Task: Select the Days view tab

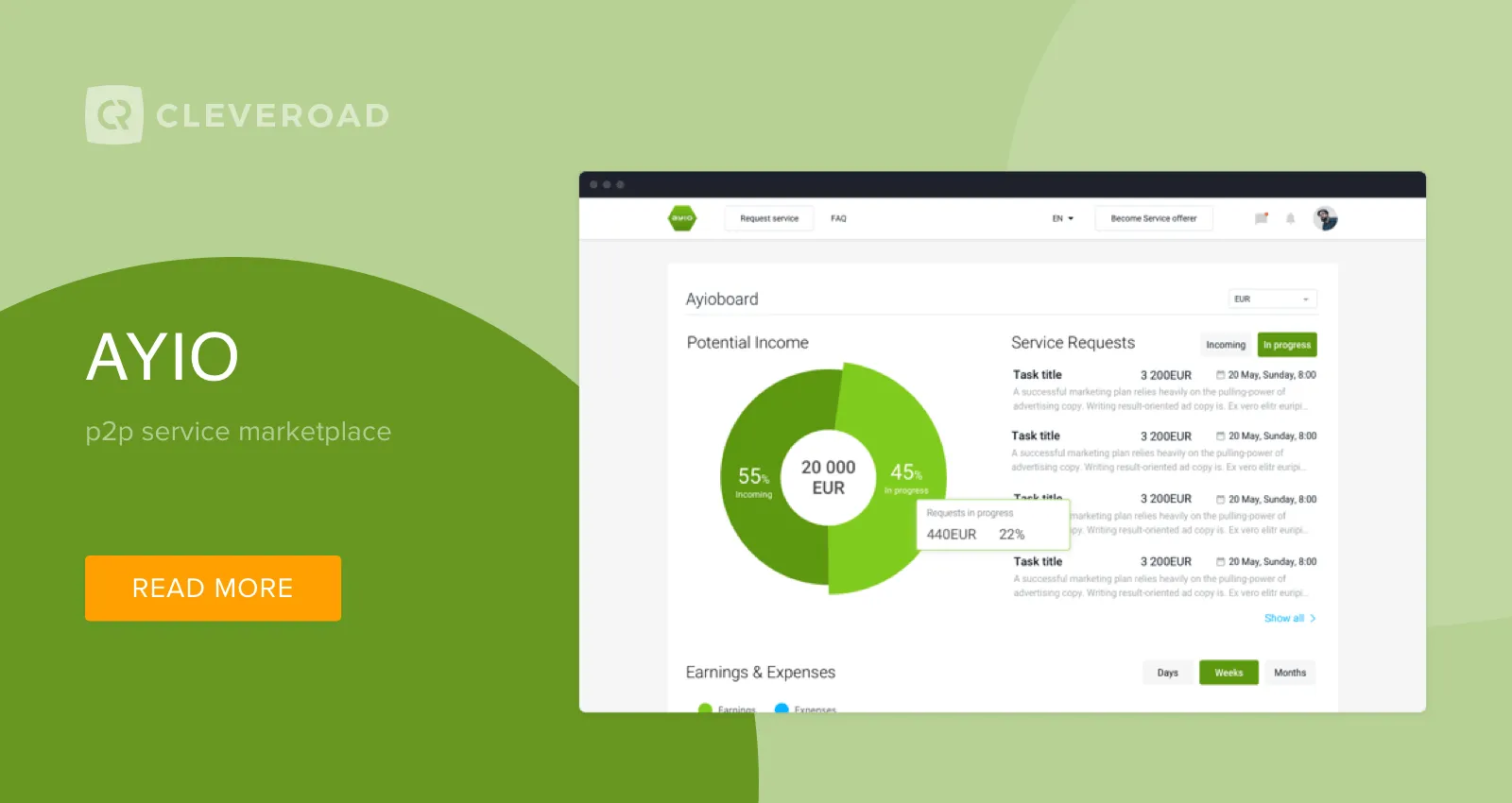Action: 1168,673
